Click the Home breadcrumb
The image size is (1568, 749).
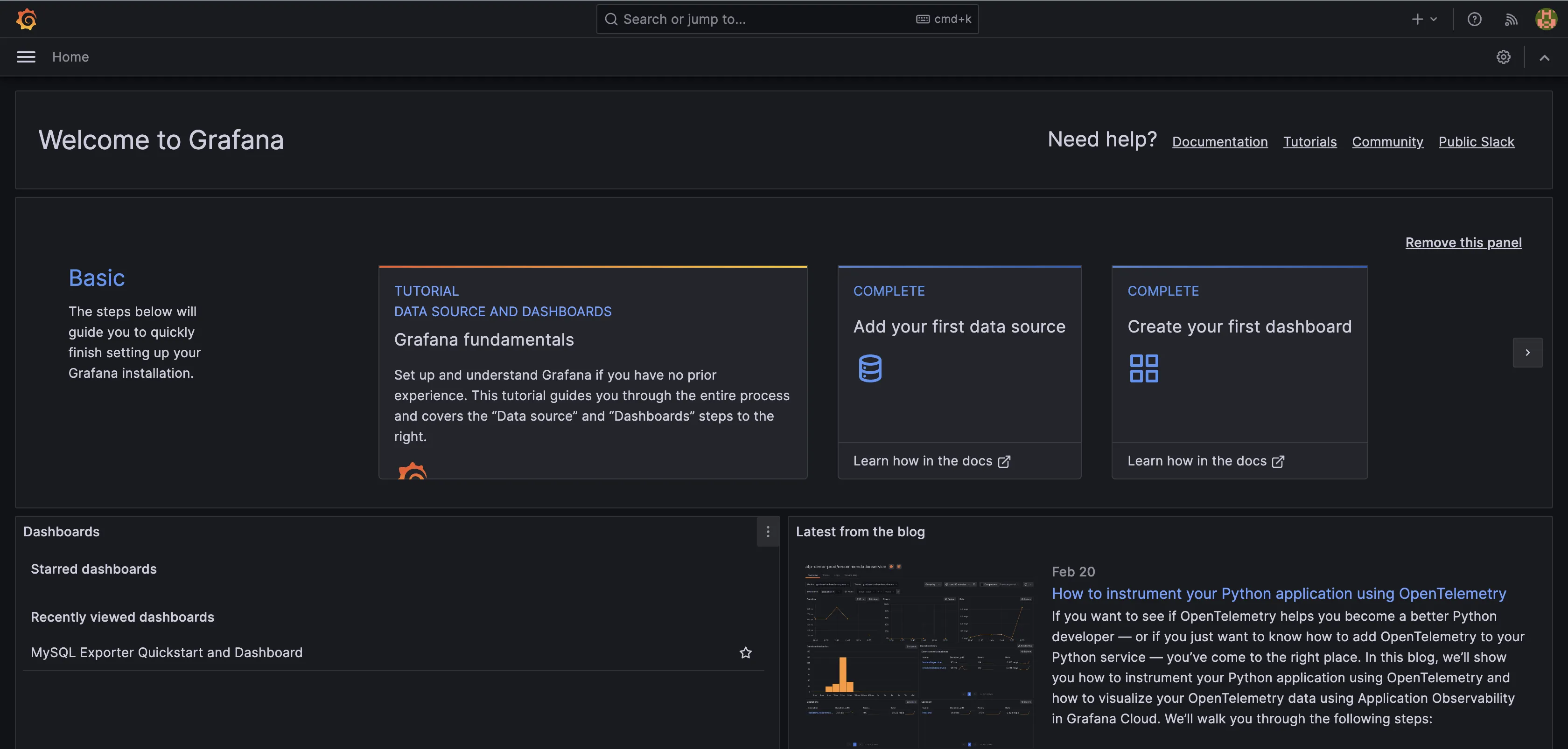click(x=70, y=56)
